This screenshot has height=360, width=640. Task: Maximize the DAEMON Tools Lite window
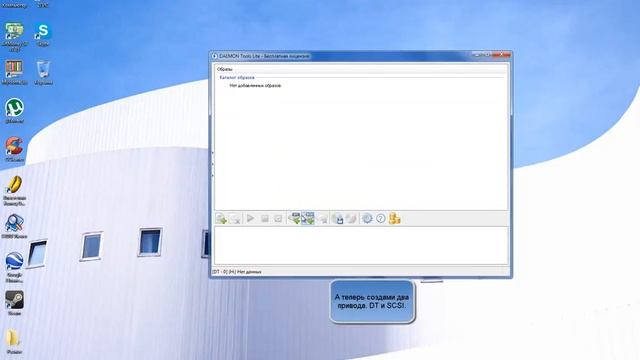tap(487, 55)
